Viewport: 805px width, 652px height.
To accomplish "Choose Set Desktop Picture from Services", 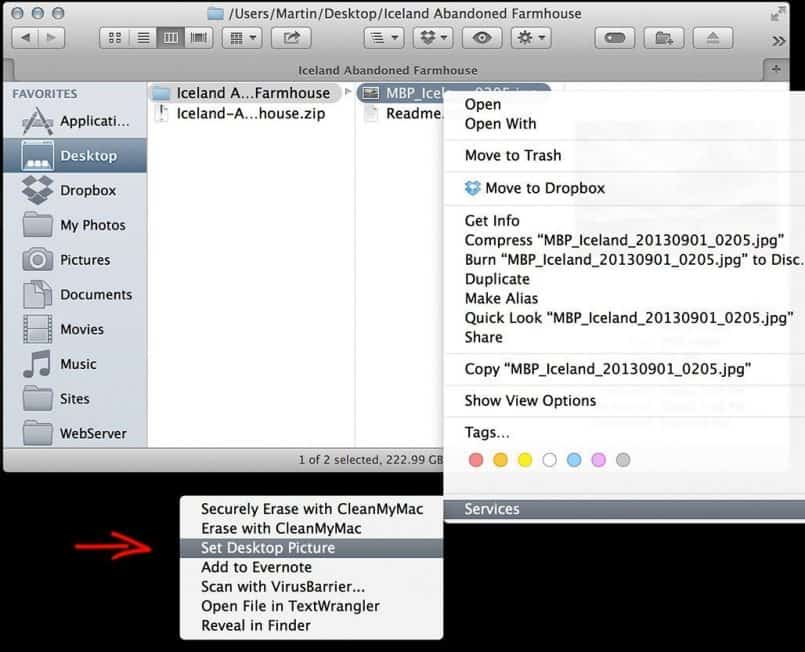I will (267, 548).
